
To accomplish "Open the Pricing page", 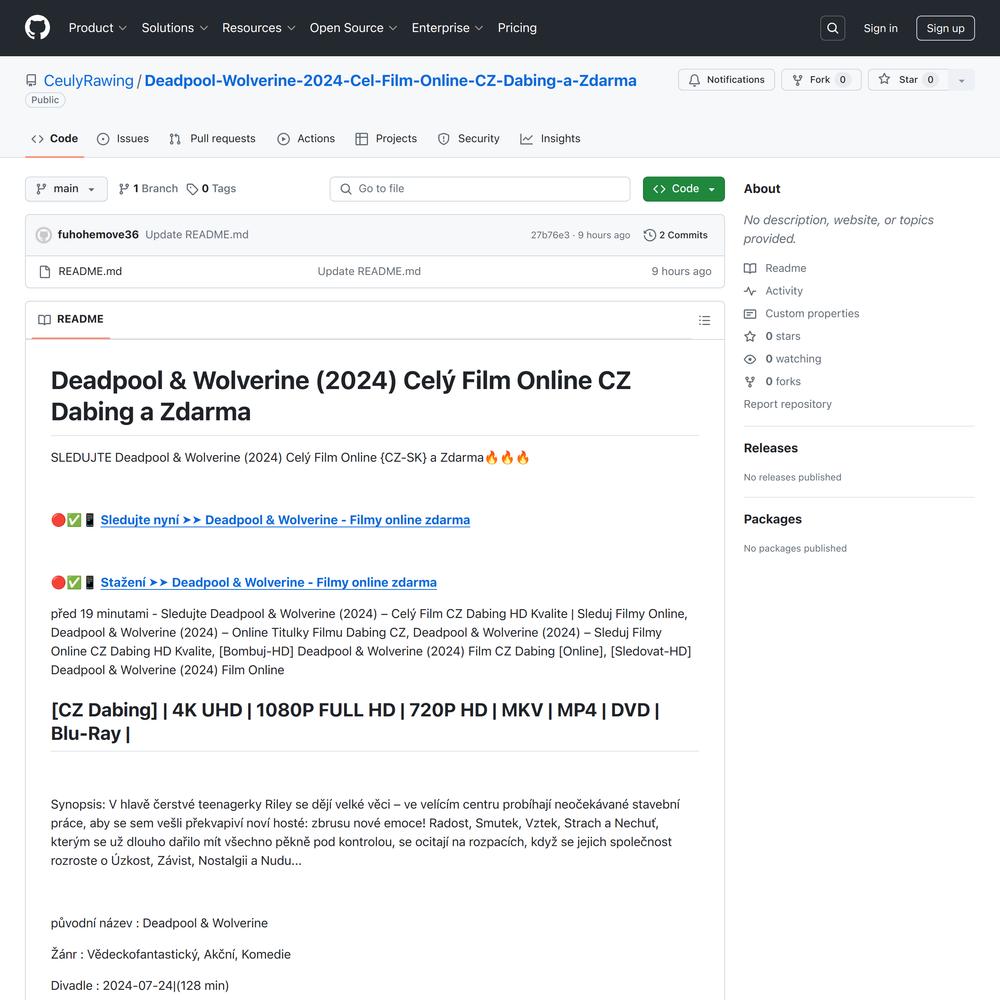I will coord(517,28).
